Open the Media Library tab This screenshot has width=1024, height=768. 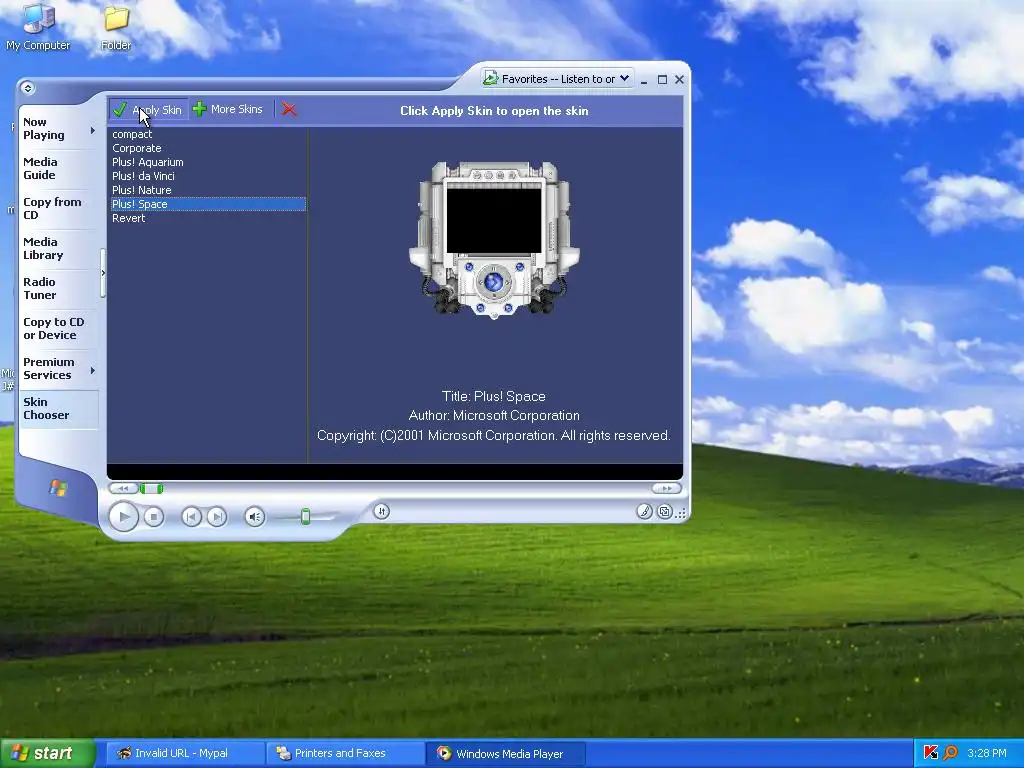point(59,248)
